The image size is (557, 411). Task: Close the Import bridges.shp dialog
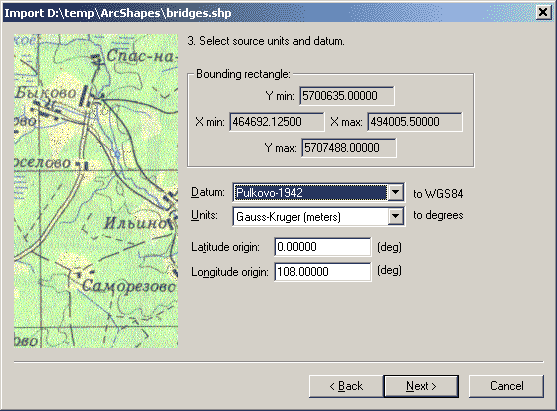coord(543,12)
